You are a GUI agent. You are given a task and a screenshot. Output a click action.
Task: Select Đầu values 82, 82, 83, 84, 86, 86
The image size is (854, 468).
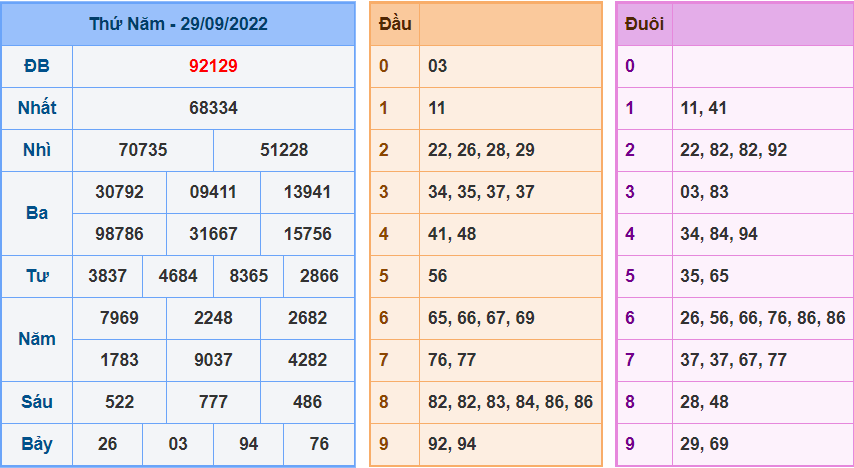510,402
